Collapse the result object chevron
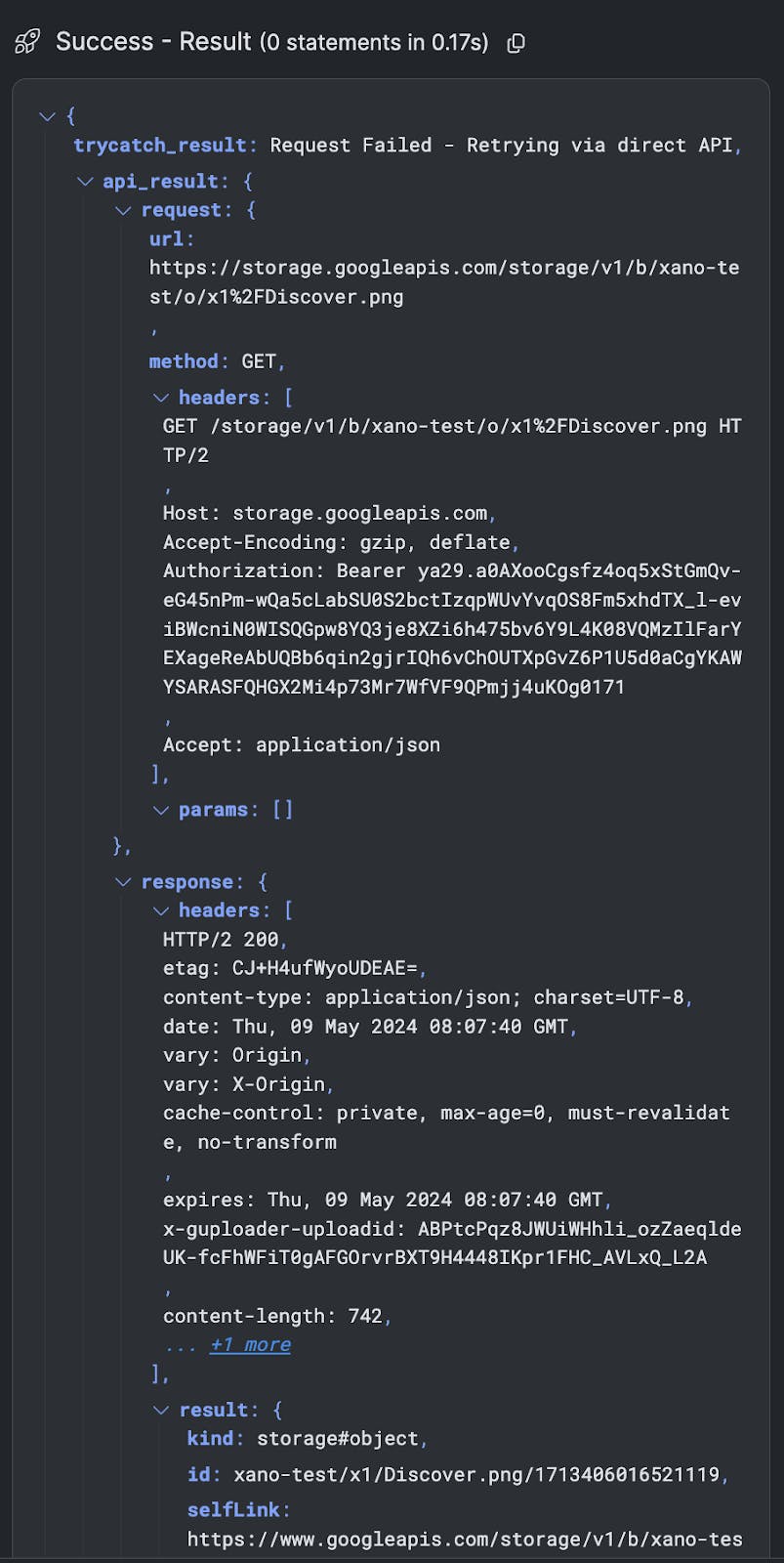The image size is (784, 1563). 161,1410
